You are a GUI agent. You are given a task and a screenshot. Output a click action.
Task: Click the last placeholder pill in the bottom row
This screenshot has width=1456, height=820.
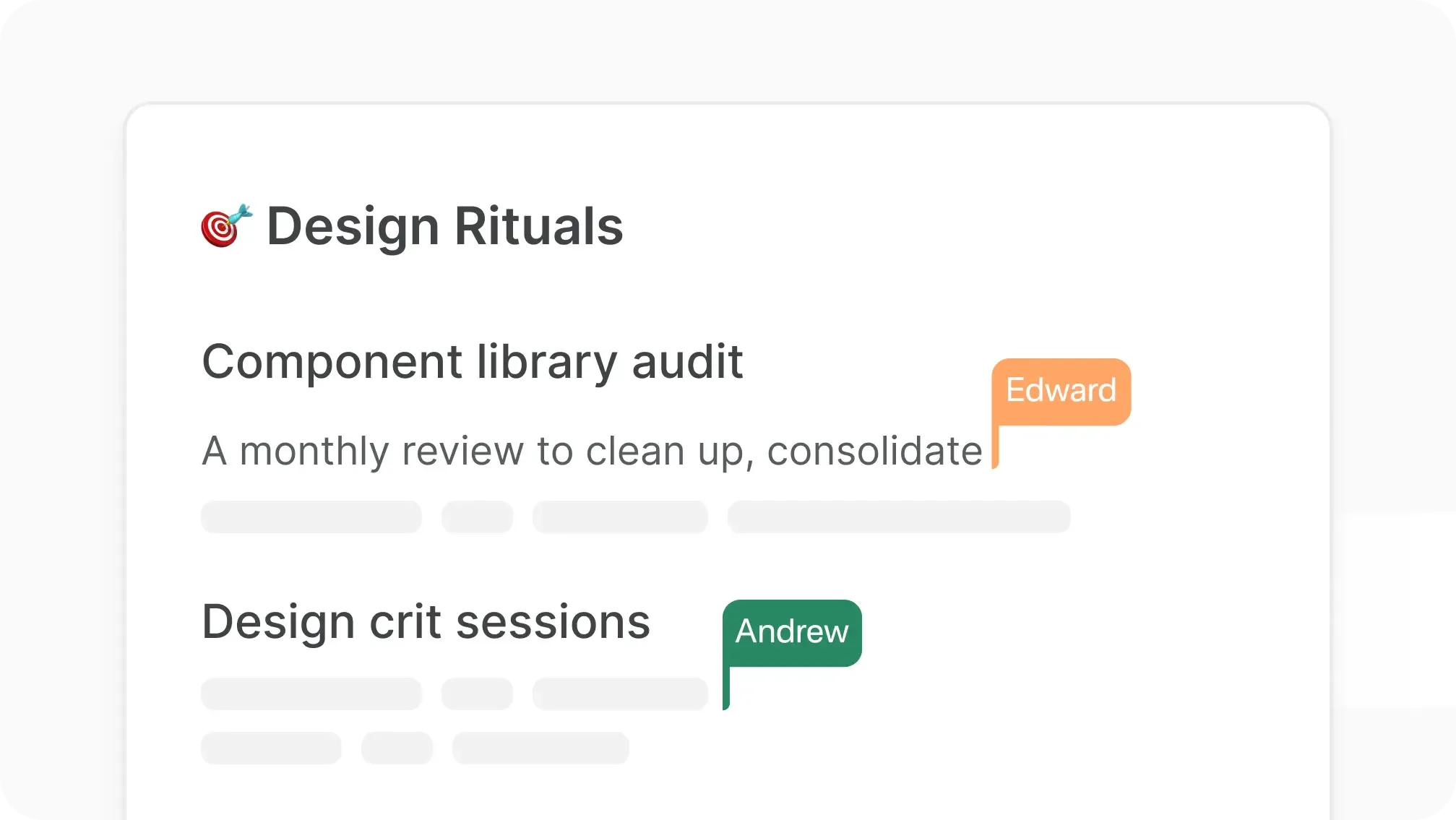[x=540, y=748]
